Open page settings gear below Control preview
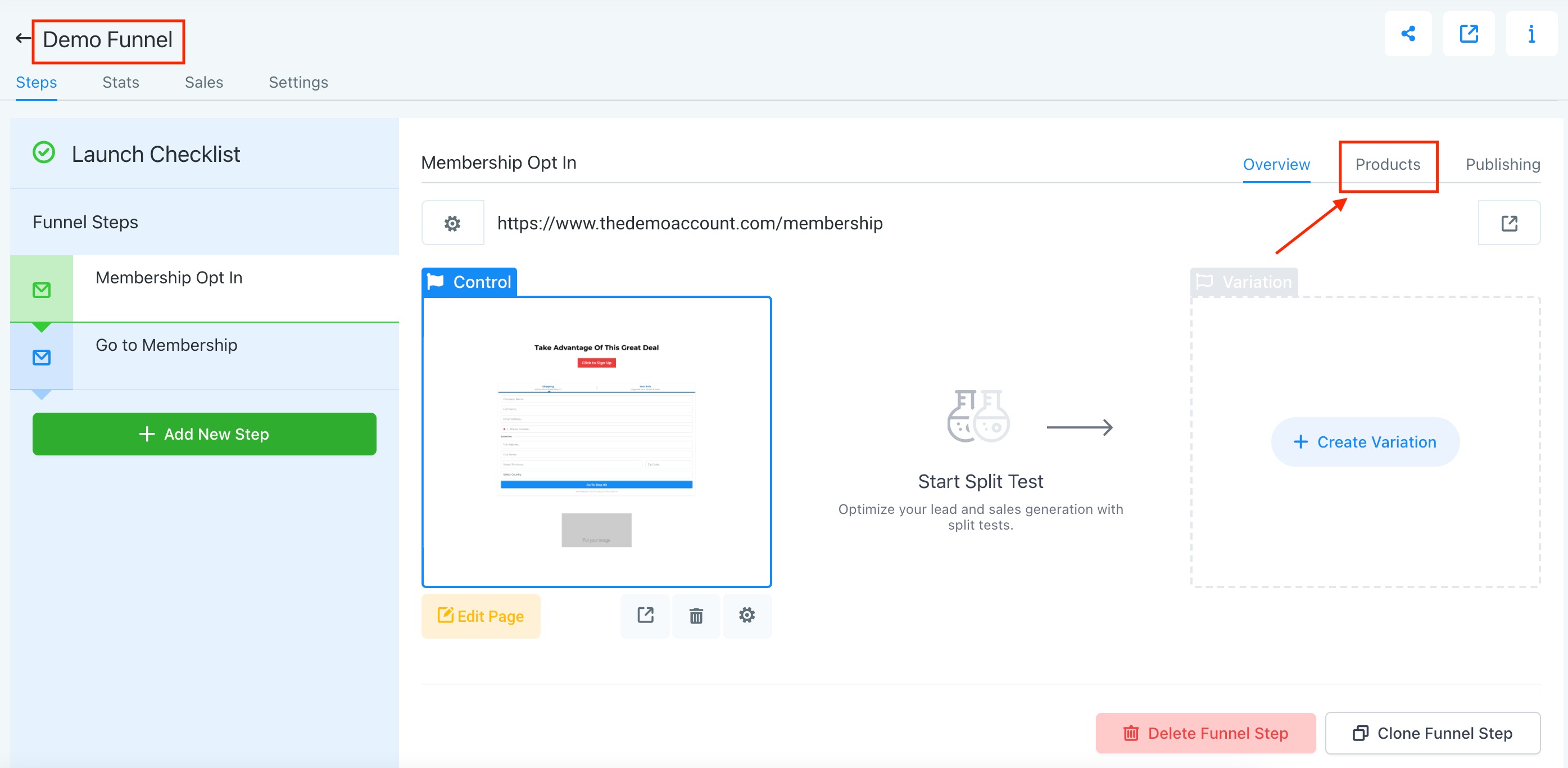 tap(747, 616)
